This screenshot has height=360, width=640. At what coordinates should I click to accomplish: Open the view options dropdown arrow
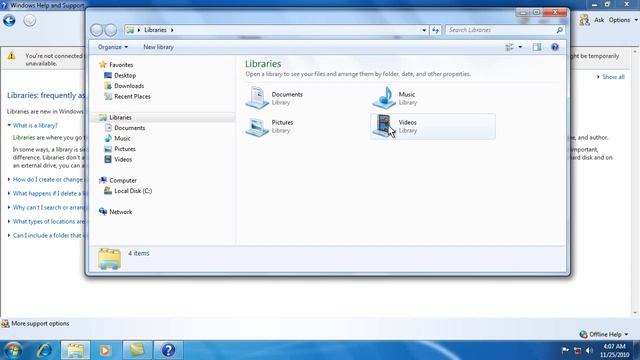click(520, 47)
